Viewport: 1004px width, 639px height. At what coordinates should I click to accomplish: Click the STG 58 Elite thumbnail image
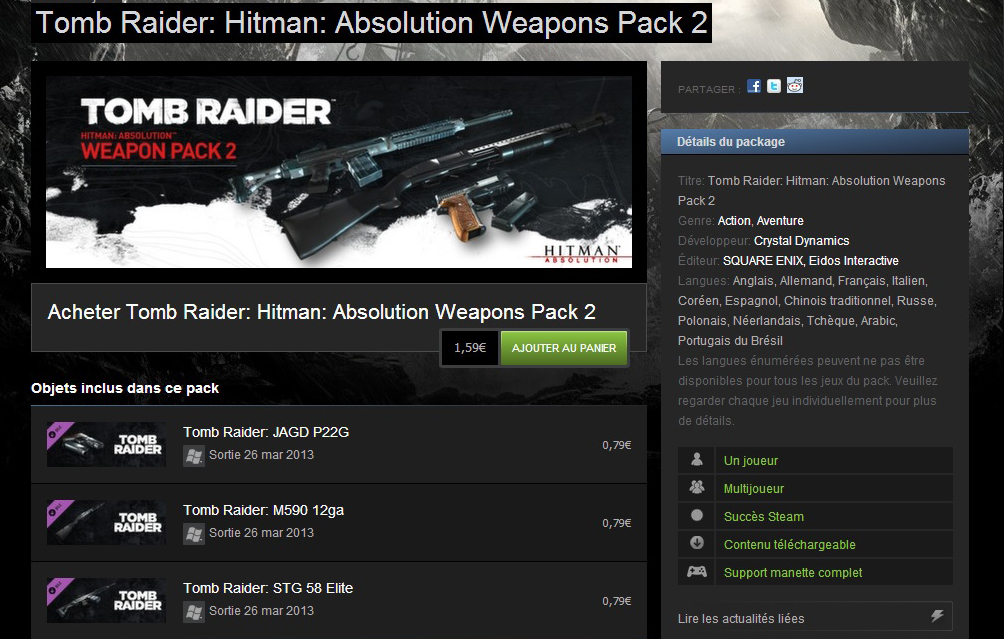pos(106,601)
